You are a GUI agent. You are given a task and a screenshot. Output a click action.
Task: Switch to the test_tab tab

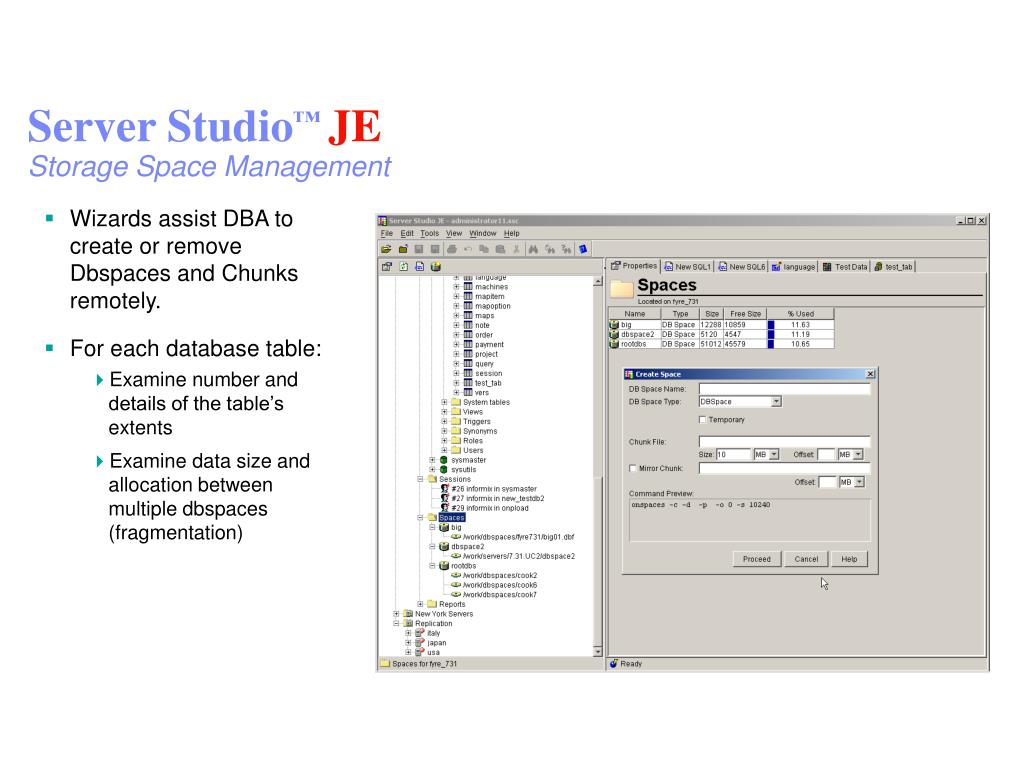click(x=893, y=267)
